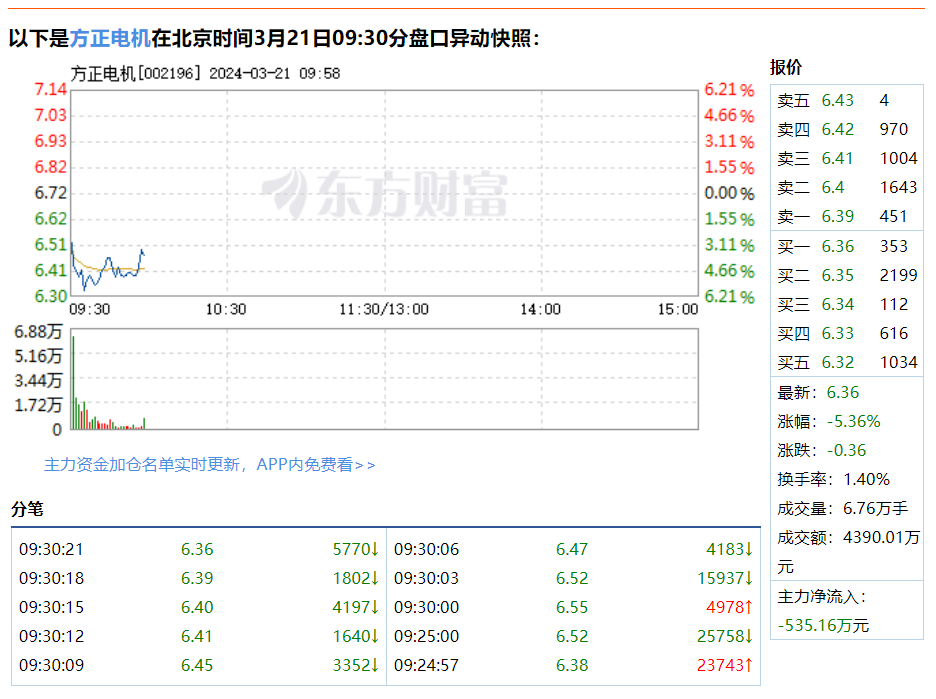Click 买四 price 6.33
The image size is (936, 699).
838,333
